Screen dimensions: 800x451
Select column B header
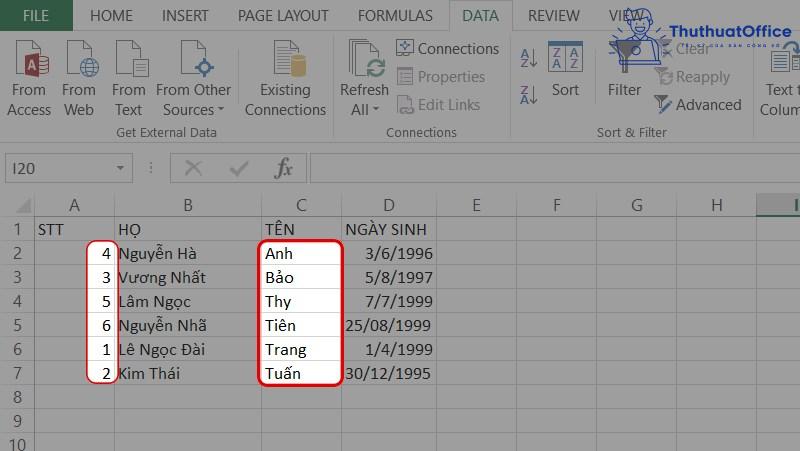click(x=188, y=205)
